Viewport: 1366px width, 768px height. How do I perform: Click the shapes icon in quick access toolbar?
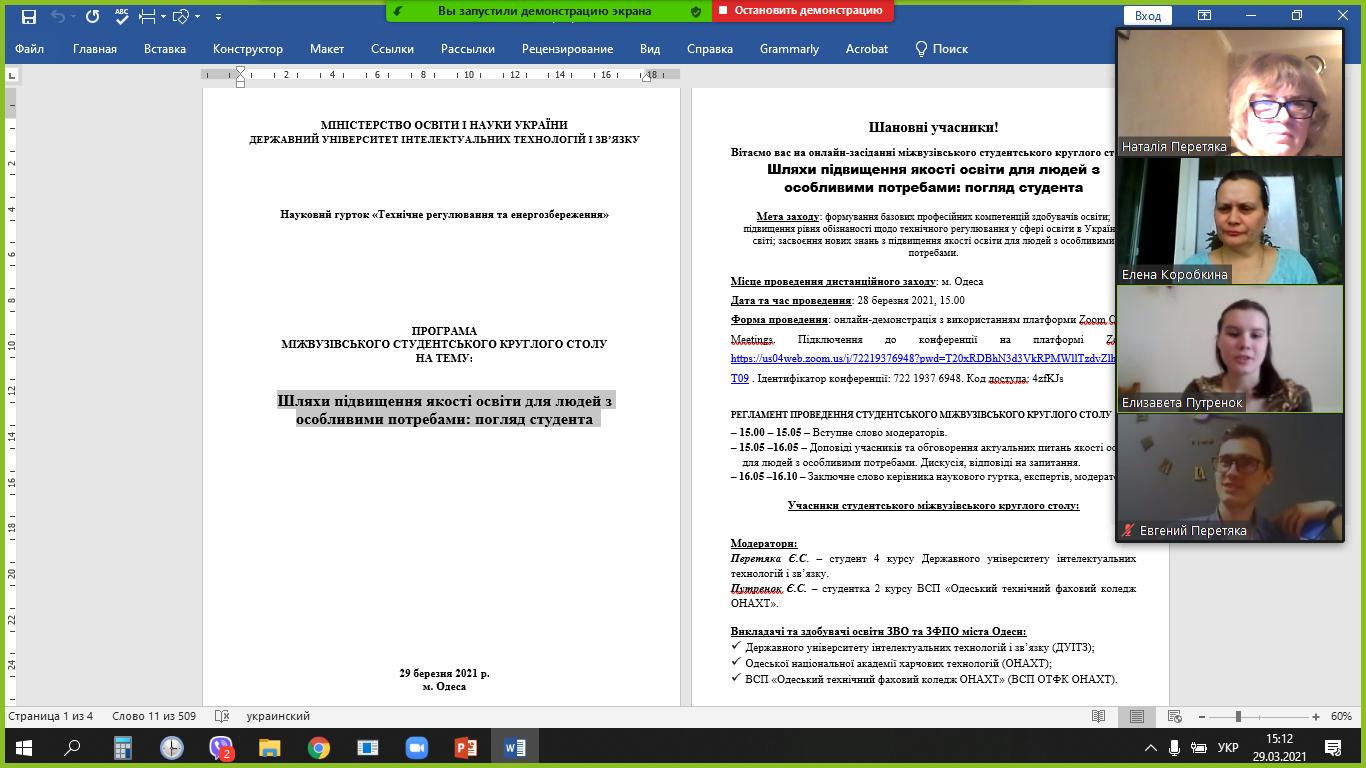point(181,16)
